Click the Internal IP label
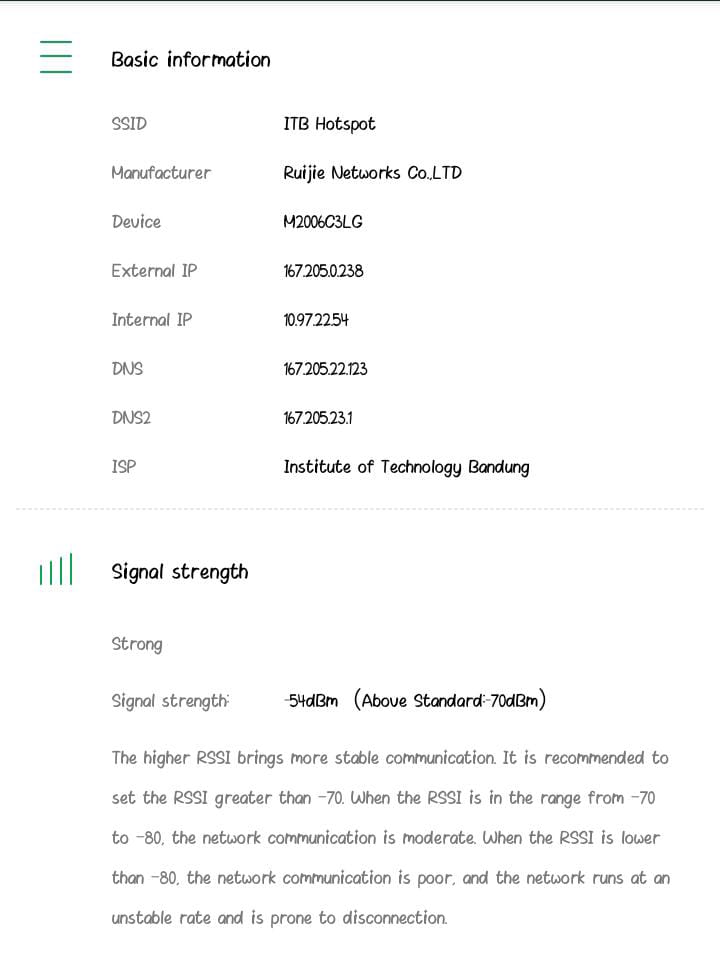Screen dimensions: 720x966 151,320
